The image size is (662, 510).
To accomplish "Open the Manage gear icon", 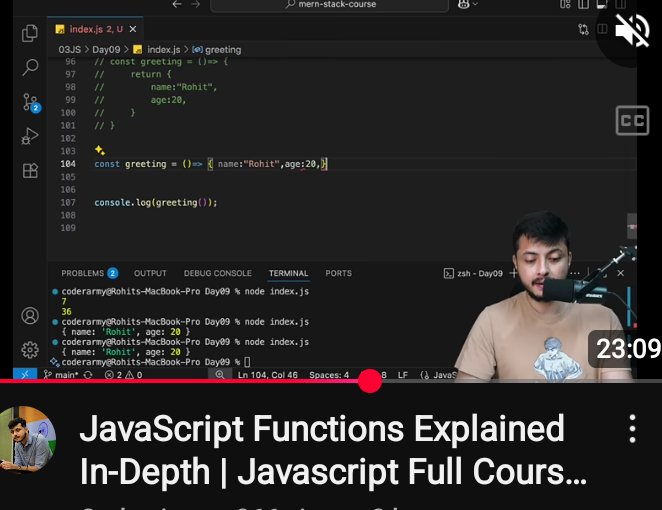I will click(30, 350).
